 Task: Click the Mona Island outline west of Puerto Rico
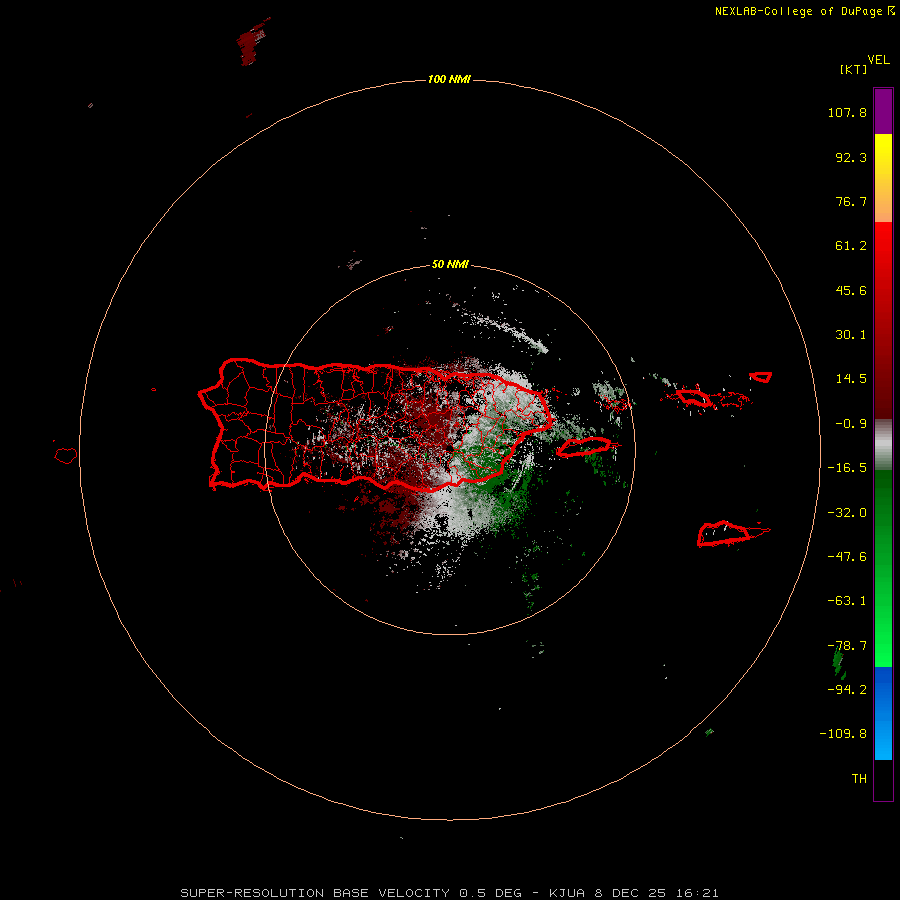pos(66,456)
